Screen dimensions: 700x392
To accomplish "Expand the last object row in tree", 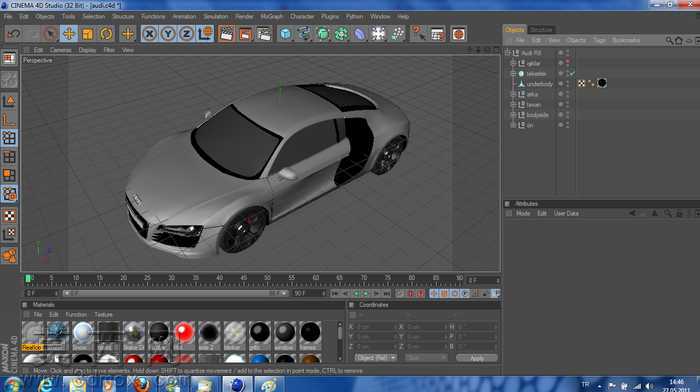I will (513, 125).
